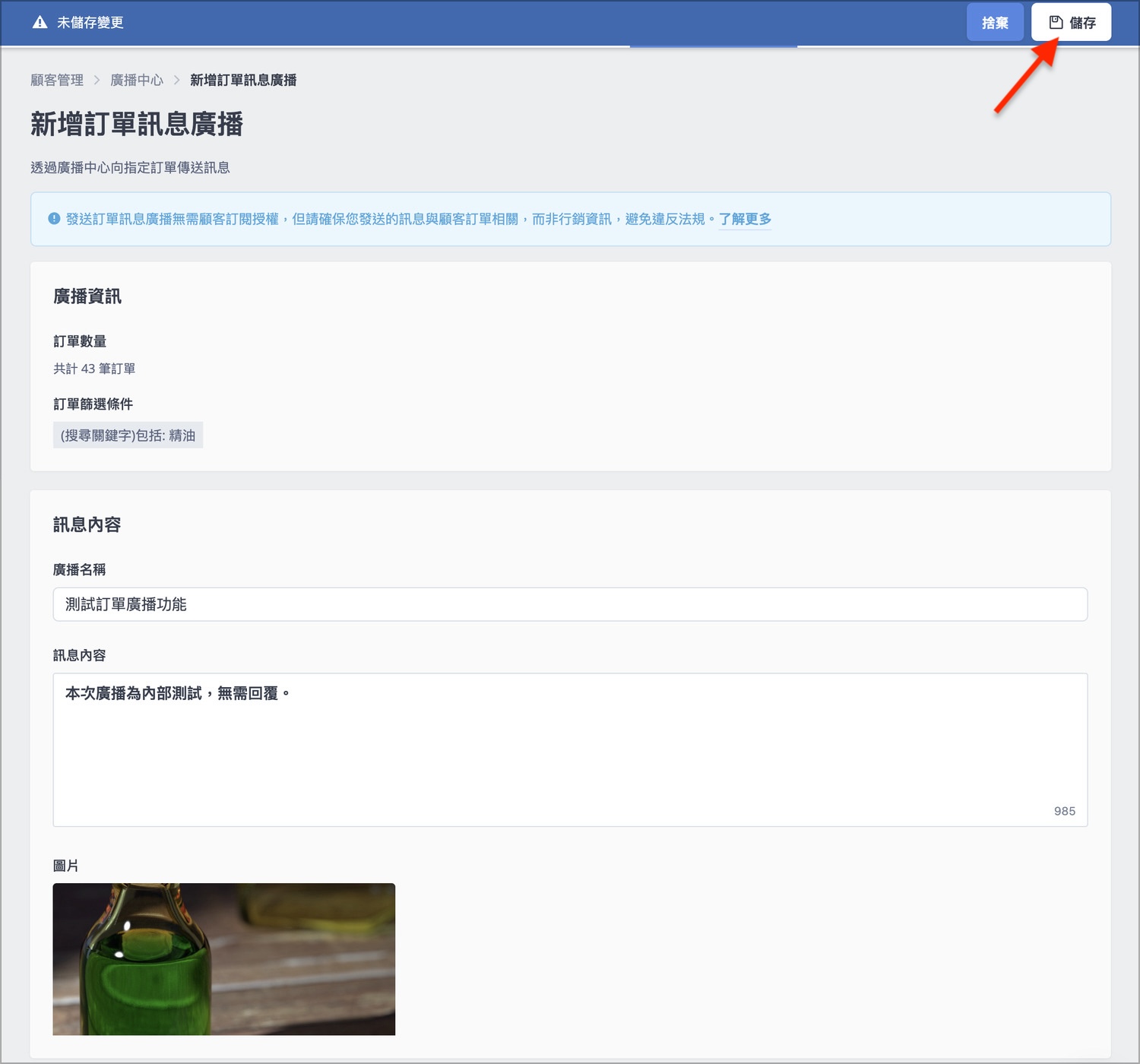
Task: Click the 圖片 label
Action: pos(66,866)
